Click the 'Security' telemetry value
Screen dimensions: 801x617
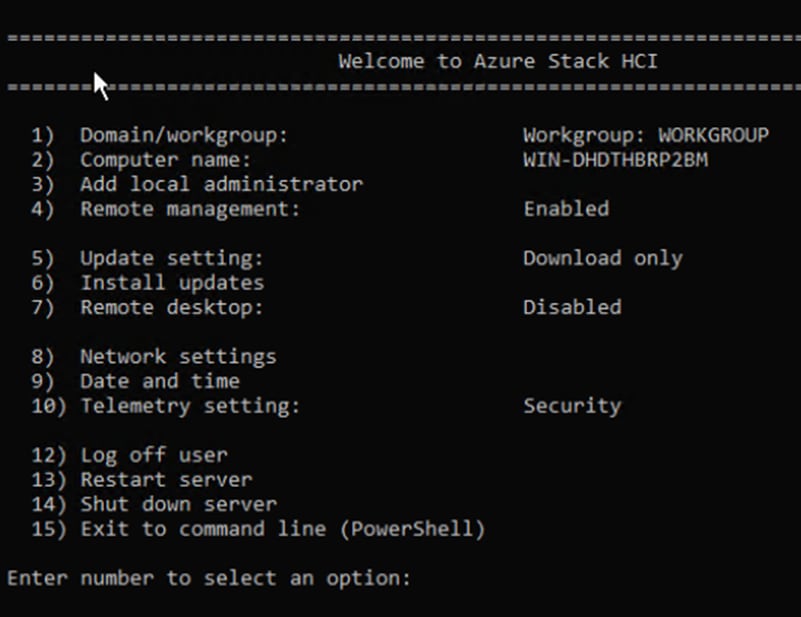point(572,406)
